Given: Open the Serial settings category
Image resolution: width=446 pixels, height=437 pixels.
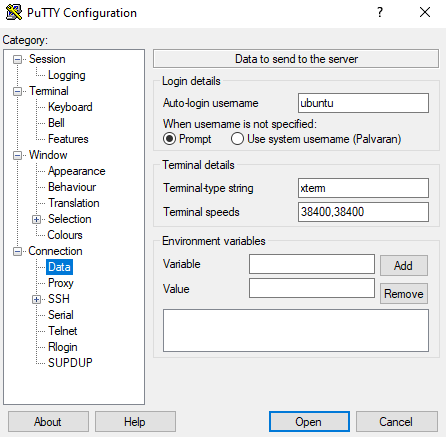Looking at the screenshot, I should click(x=61, y=315).
